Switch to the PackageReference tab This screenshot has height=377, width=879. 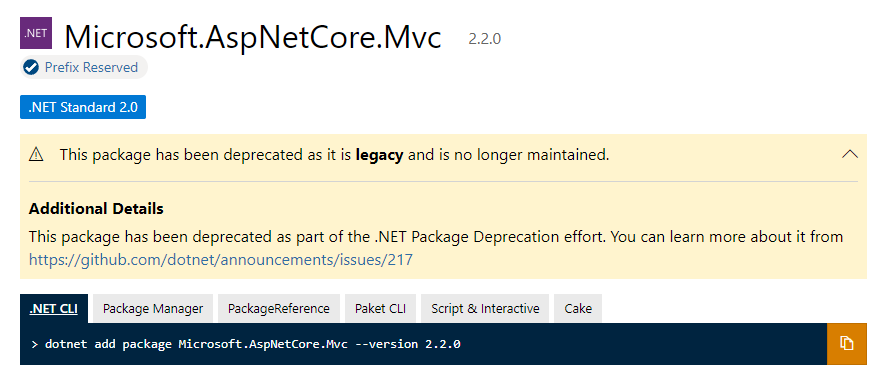point(279,309)
